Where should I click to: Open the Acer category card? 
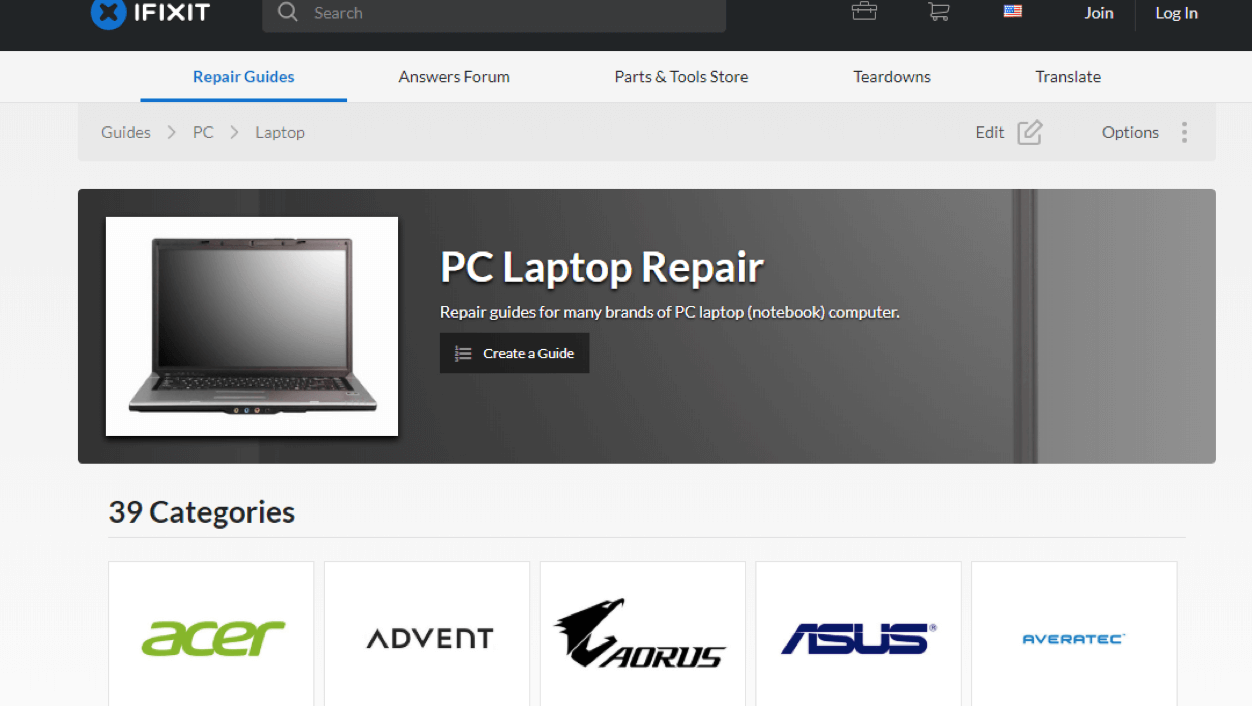click(211, 635)
